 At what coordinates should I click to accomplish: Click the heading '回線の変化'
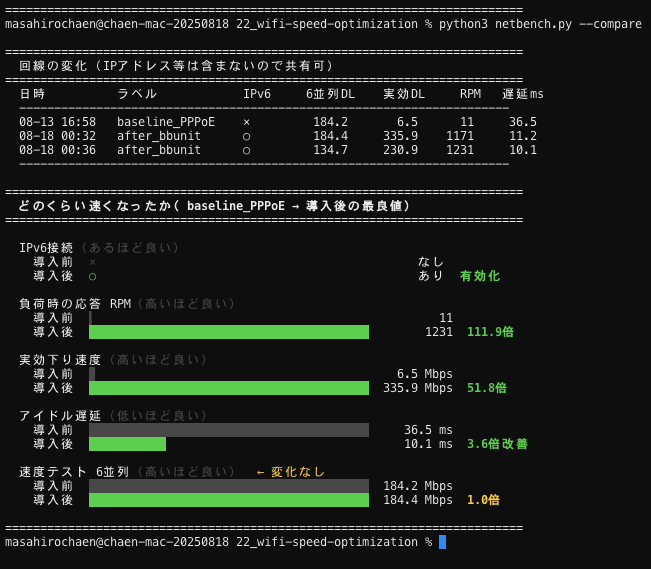pyautogui.click(x=53, y=66)
